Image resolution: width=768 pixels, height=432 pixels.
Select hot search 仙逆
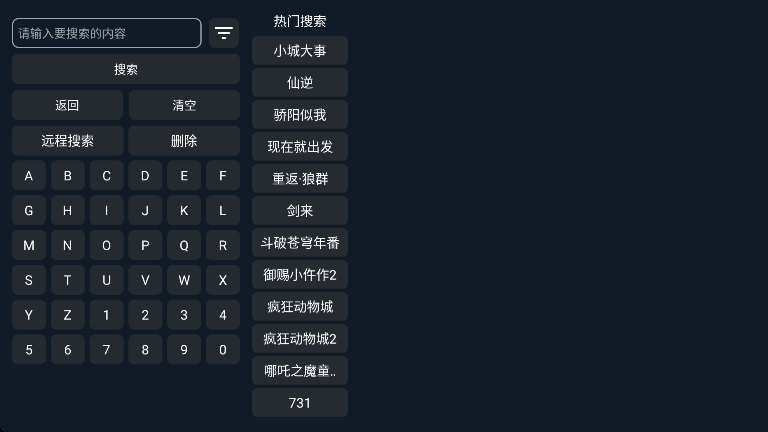coord(300,83)
